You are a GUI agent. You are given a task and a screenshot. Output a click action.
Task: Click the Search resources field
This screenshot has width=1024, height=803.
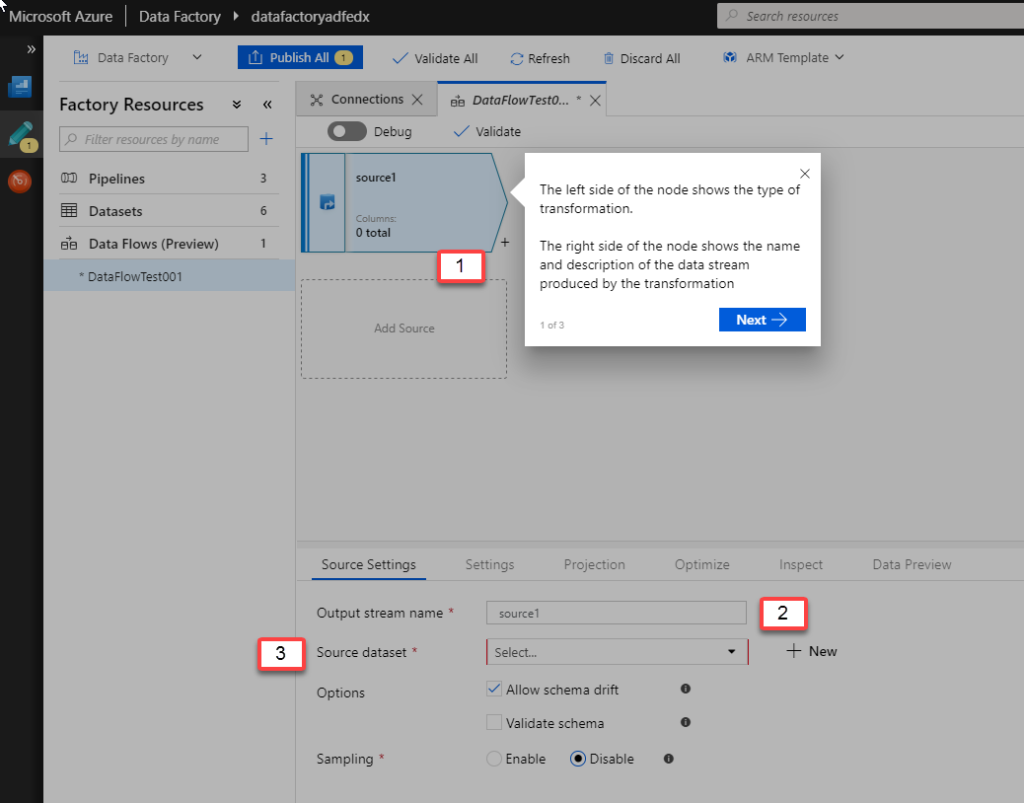coord(871,16)
